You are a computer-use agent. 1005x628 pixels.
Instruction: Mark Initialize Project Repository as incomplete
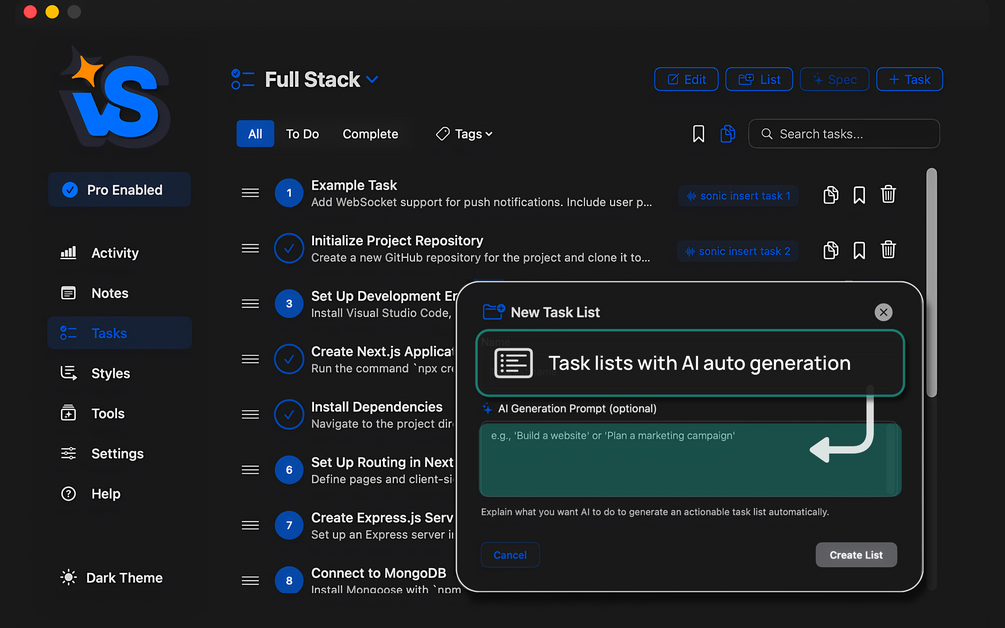point(289,249)
